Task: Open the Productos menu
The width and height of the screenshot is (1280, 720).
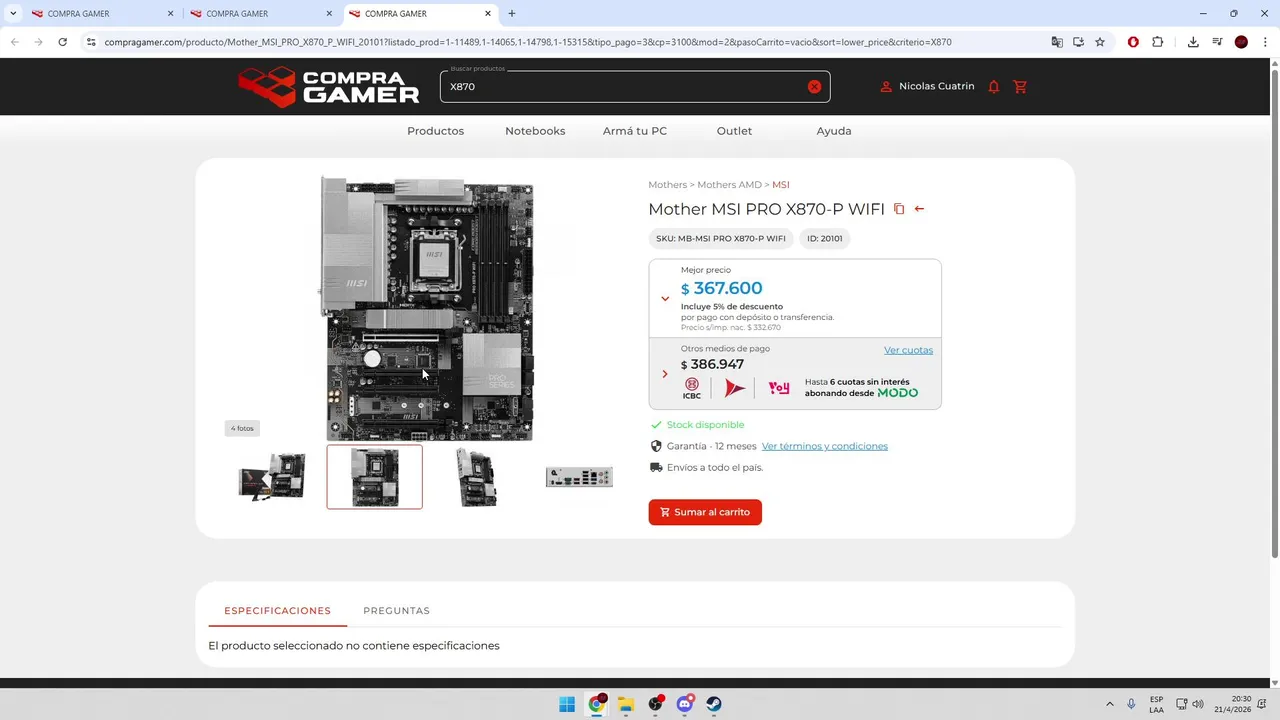Action: [x=435, y=131]
